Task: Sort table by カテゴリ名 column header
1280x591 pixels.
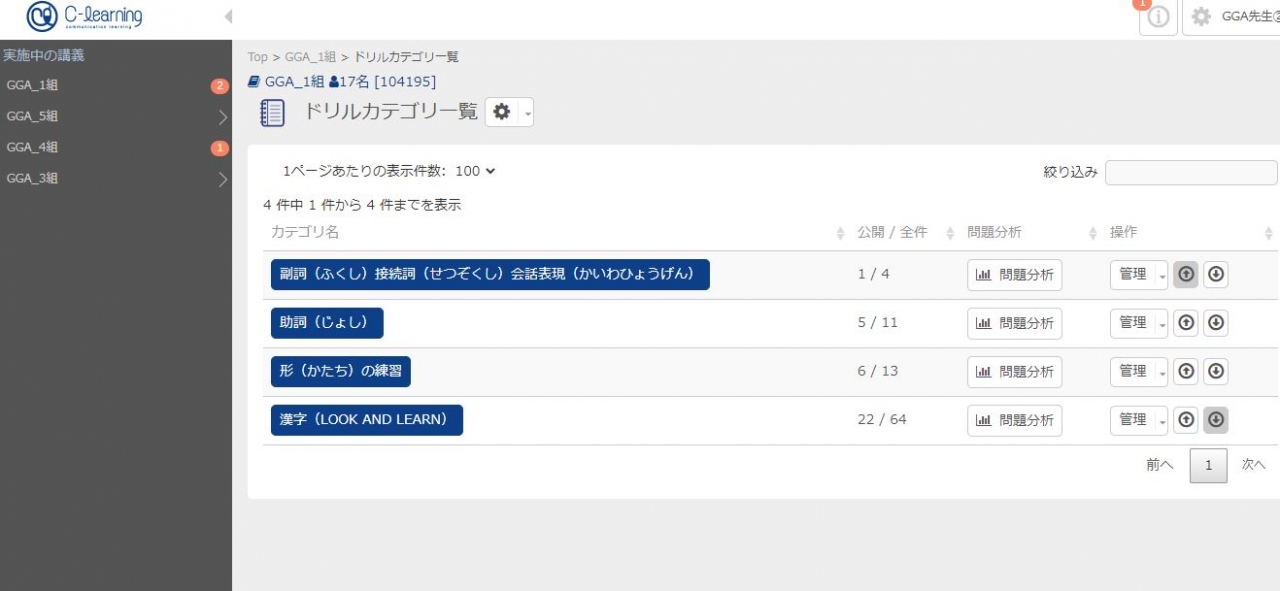Action: click(305, 233)
